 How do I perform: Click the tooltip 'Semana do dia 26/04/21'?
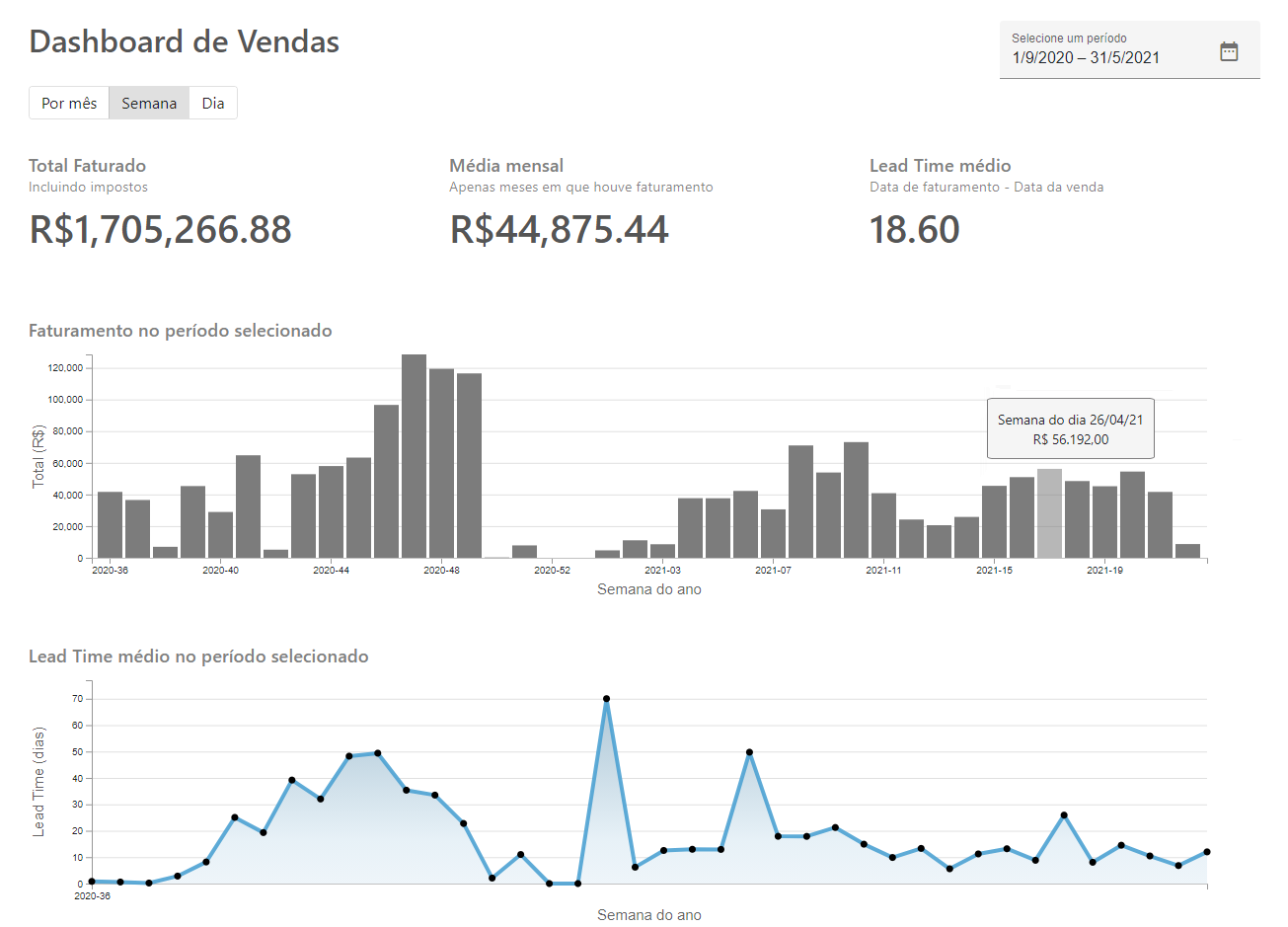pos(1070,420)
